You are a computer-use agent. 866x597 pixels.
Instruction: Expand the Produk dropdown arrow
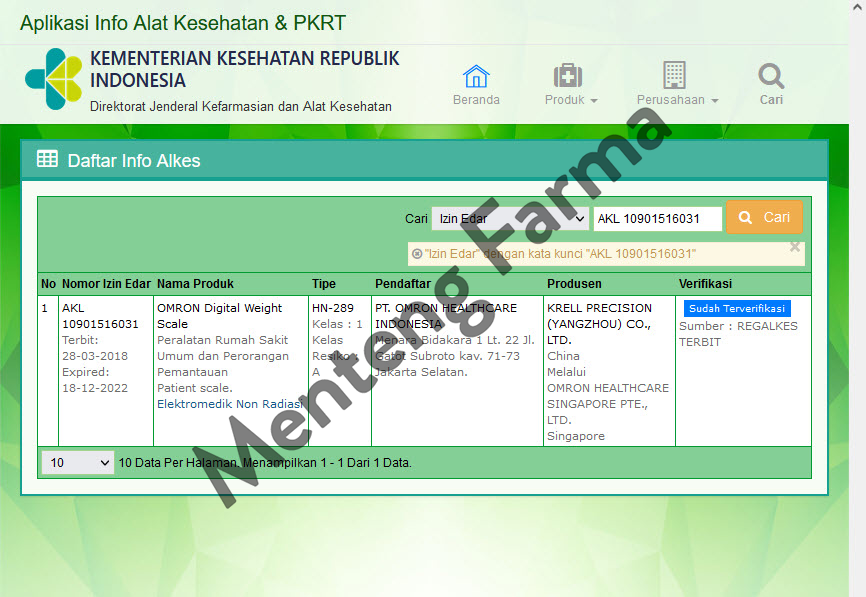[592, 100]
